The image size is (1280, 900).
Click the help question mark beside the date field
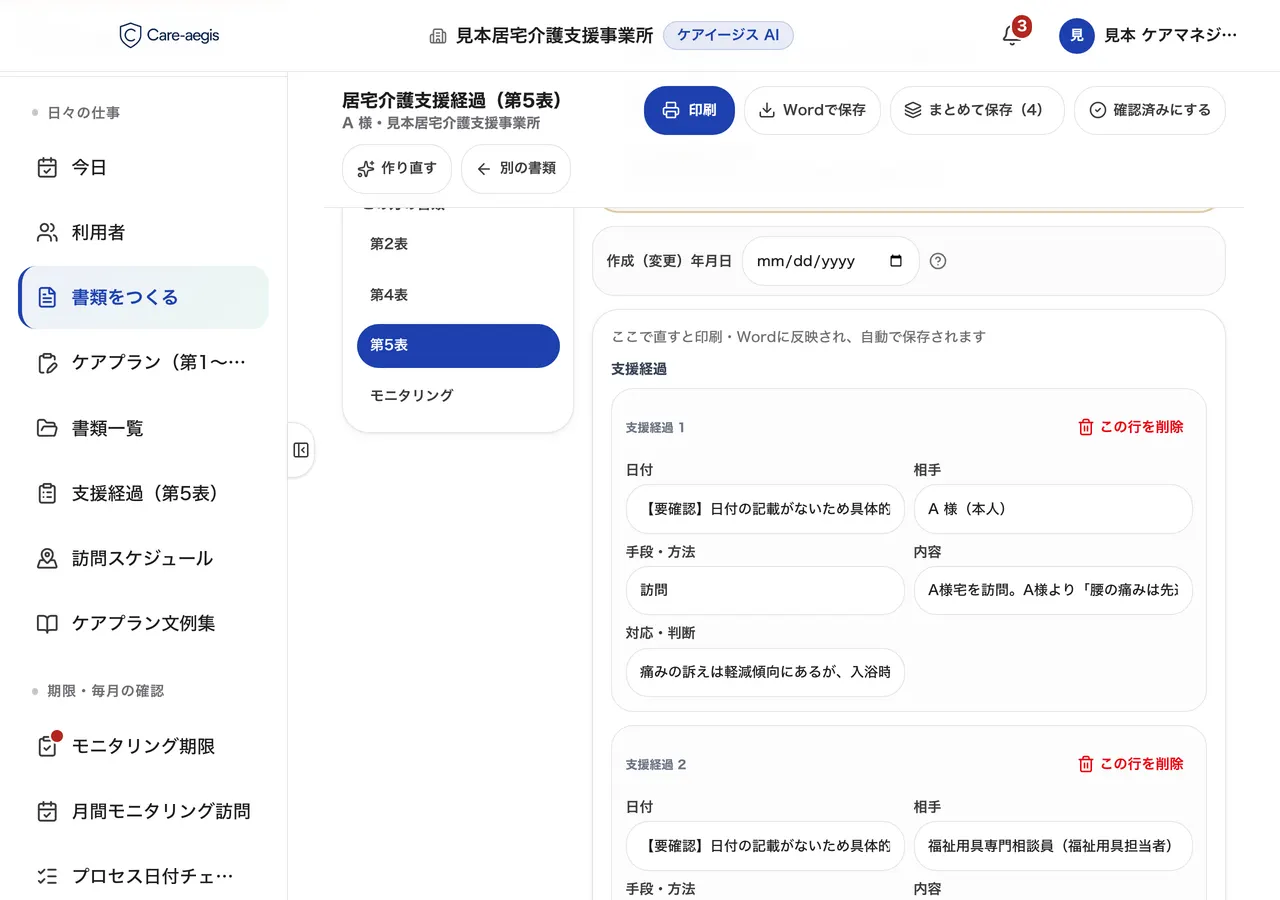tap(938, 261)
